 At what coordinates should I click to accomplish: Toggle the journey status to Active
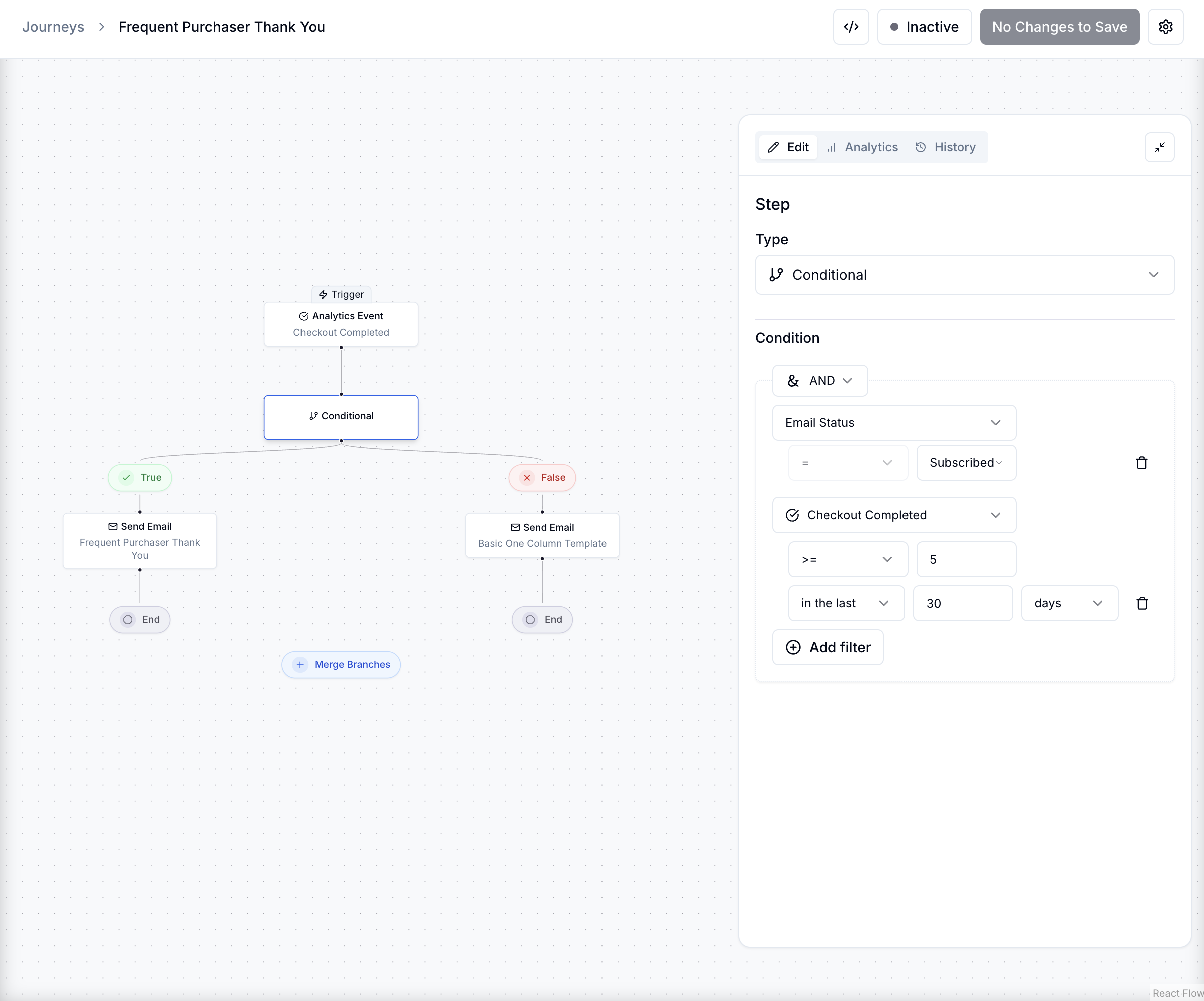click(922, 26)
